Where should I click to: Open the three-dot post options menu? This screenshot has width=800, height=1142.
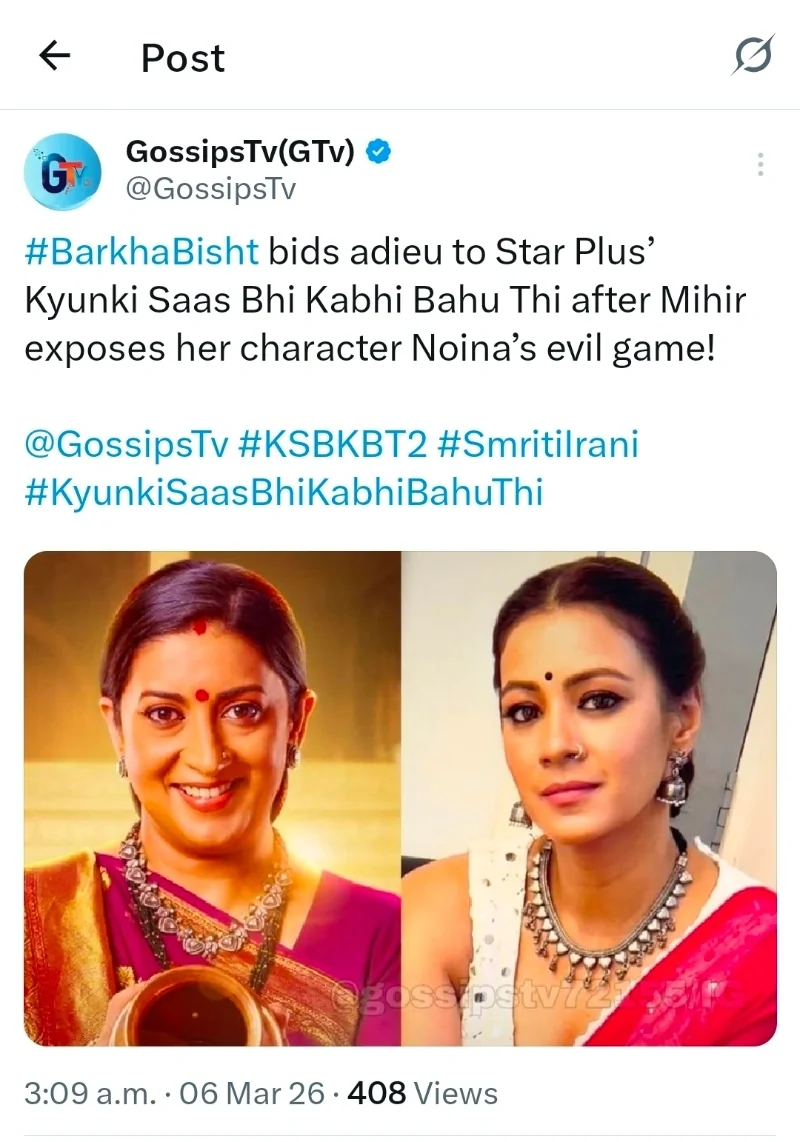click(x=760, y=165)
